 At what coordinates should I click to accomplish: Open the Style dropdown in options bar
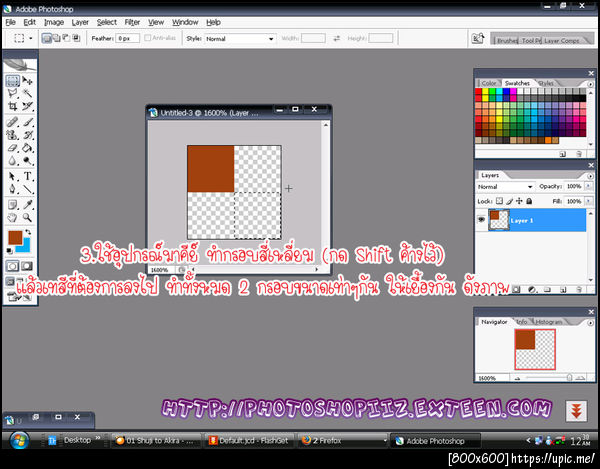240,39
